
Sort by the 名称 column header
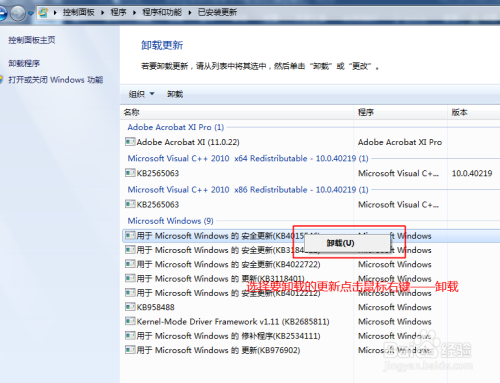pos(132,112)
